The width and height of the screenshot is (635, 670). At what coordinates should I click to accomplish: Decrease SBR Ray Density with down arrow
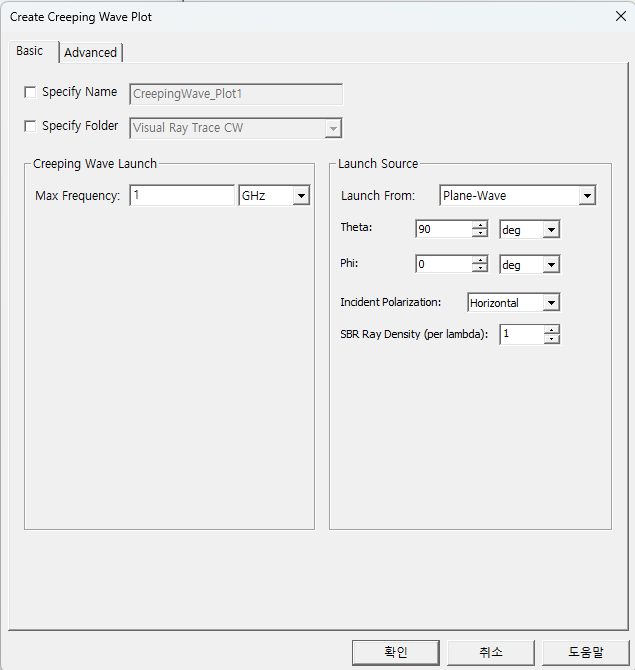[x=552, y=339]
